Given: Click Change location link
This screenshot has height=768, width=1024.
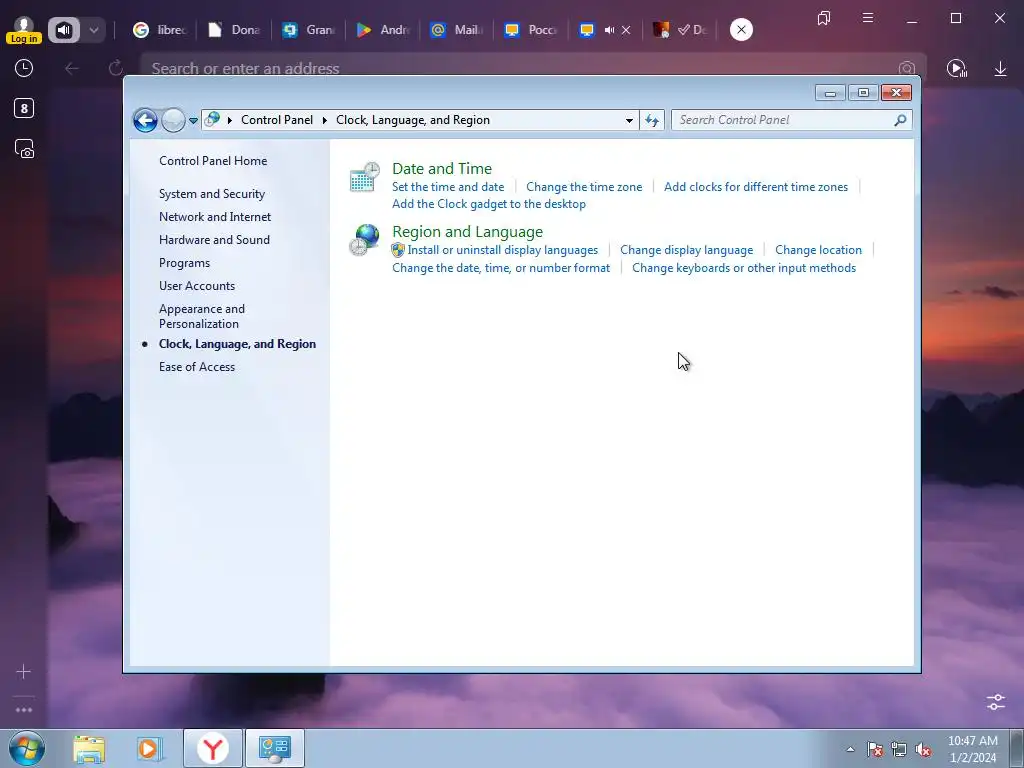Looking at the screenshot, I should click(818, 250).
